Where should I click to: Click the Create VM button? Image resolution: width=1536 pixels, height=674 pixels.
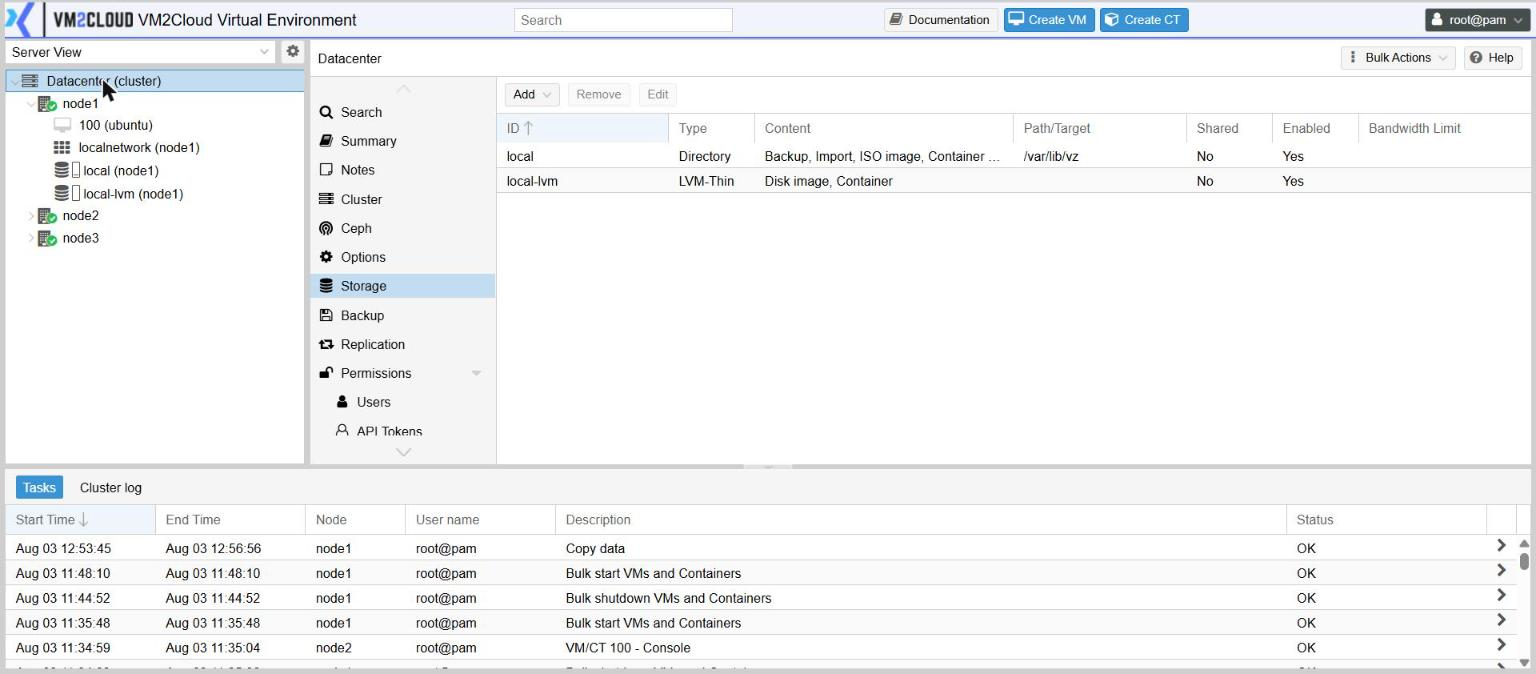(1049, 20)
